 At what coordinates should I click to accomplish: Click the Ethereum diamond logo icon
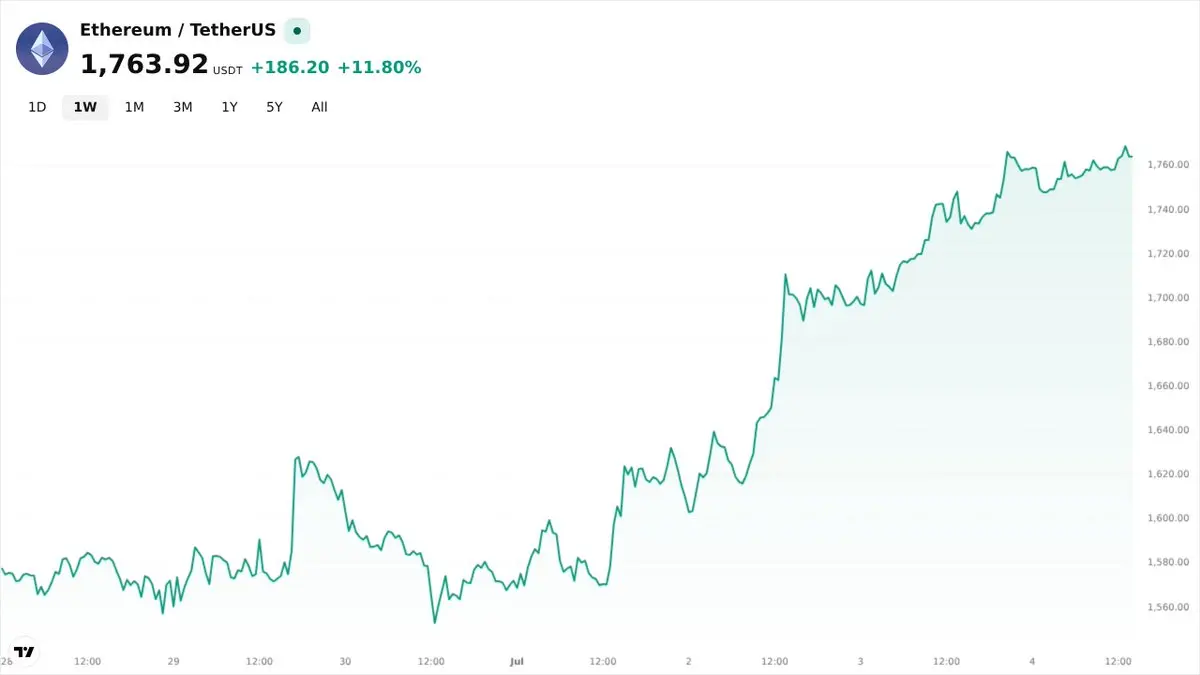click(42, 48)
